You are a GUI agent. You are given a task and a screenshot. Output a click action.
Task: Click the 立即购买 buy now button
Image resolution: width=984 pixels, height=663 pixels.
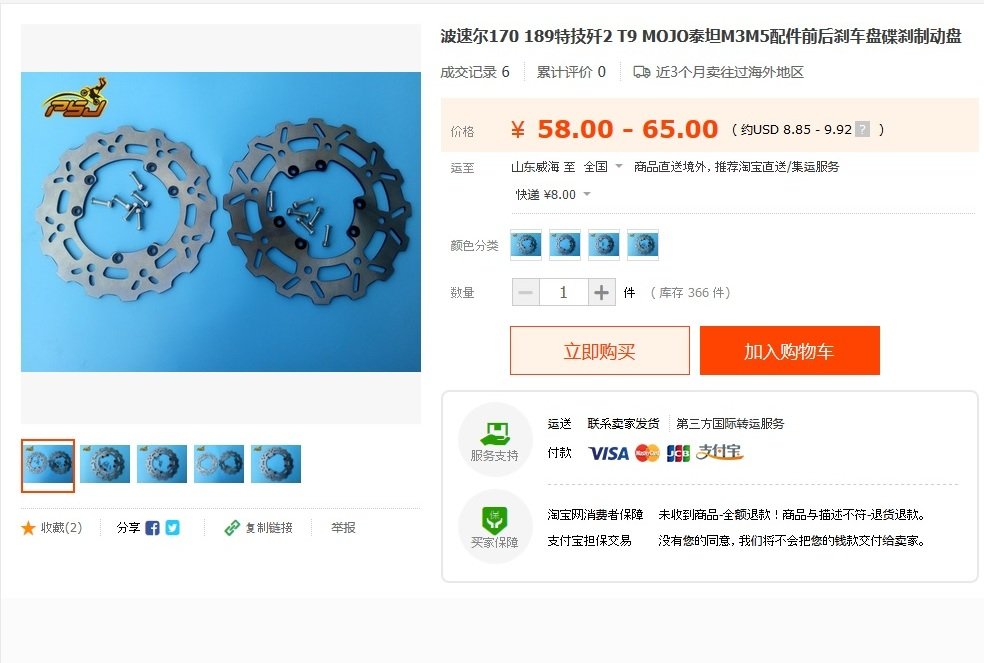tap(599, 351)
